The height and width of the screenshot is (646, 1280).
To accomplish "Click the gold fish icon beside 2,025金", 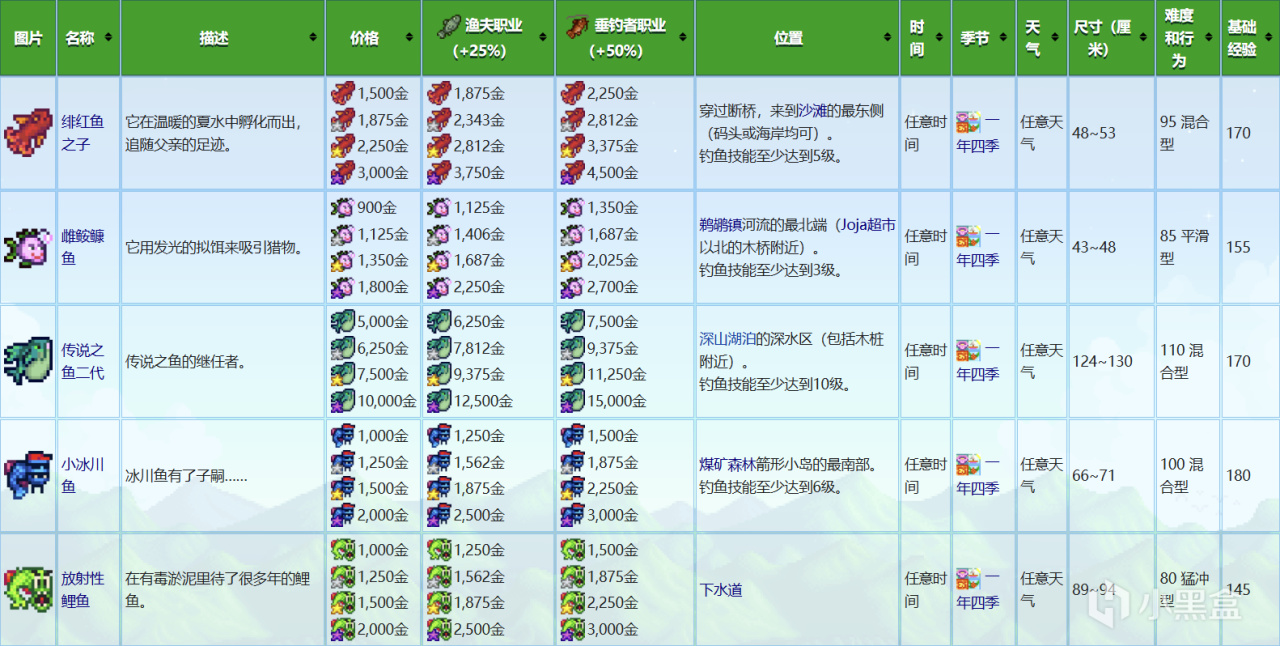I will coord(572,260).
